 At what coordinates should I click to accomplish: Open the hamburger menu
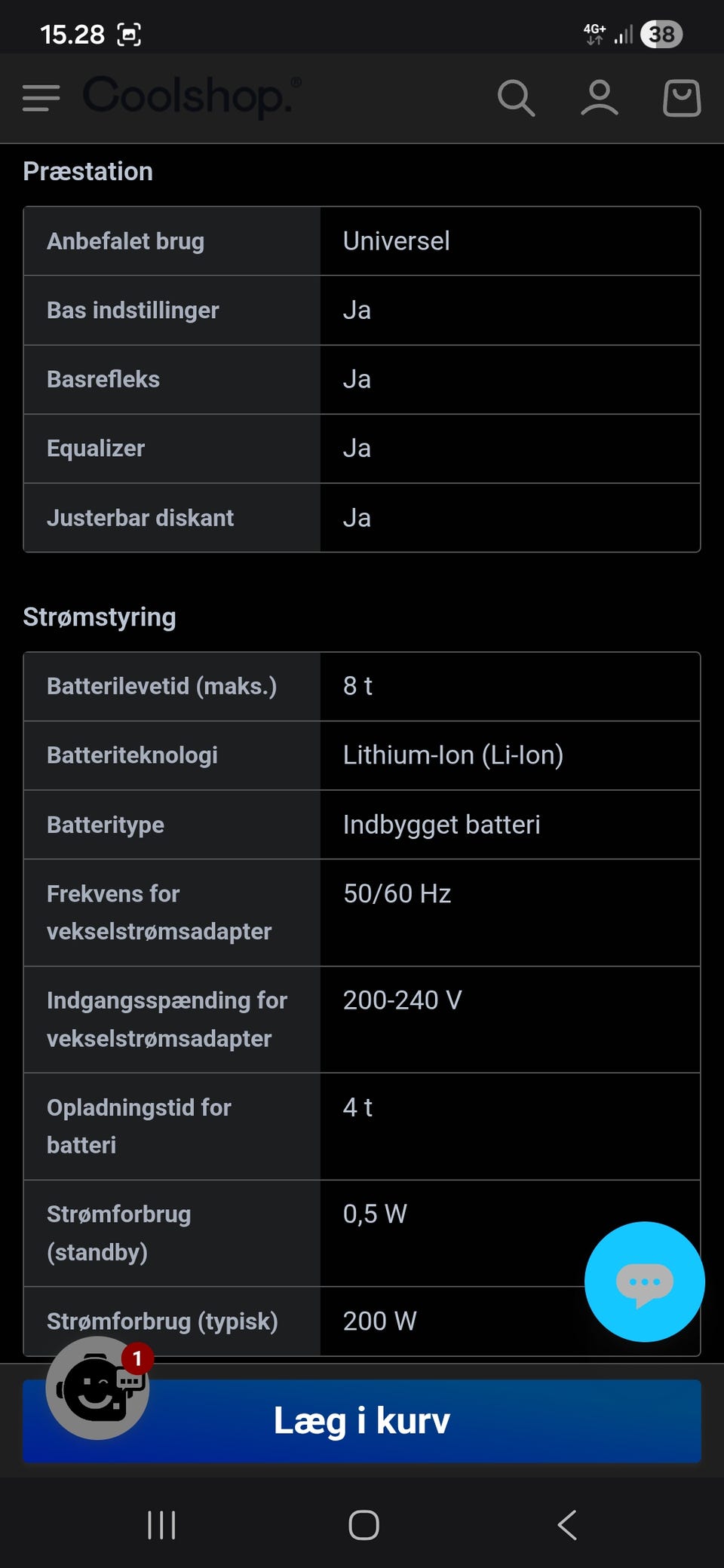tap(41, 98)
